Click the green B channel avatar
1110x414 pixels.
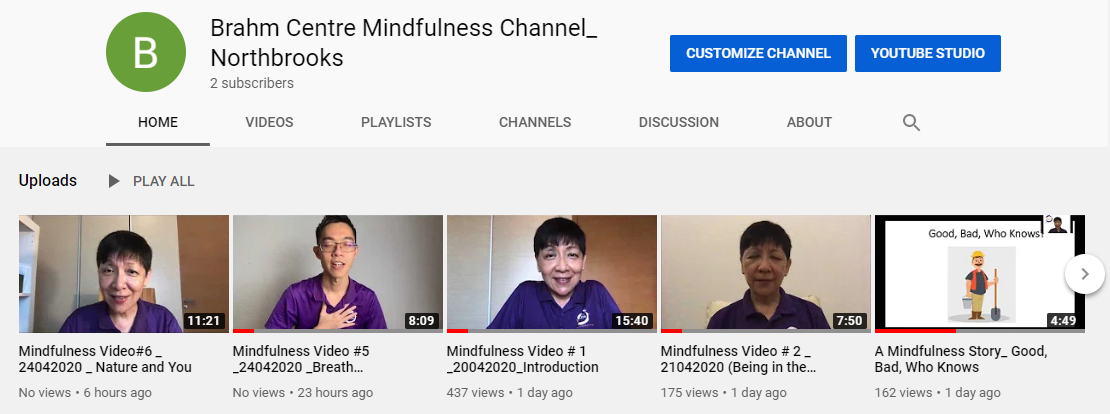(146, 52)
